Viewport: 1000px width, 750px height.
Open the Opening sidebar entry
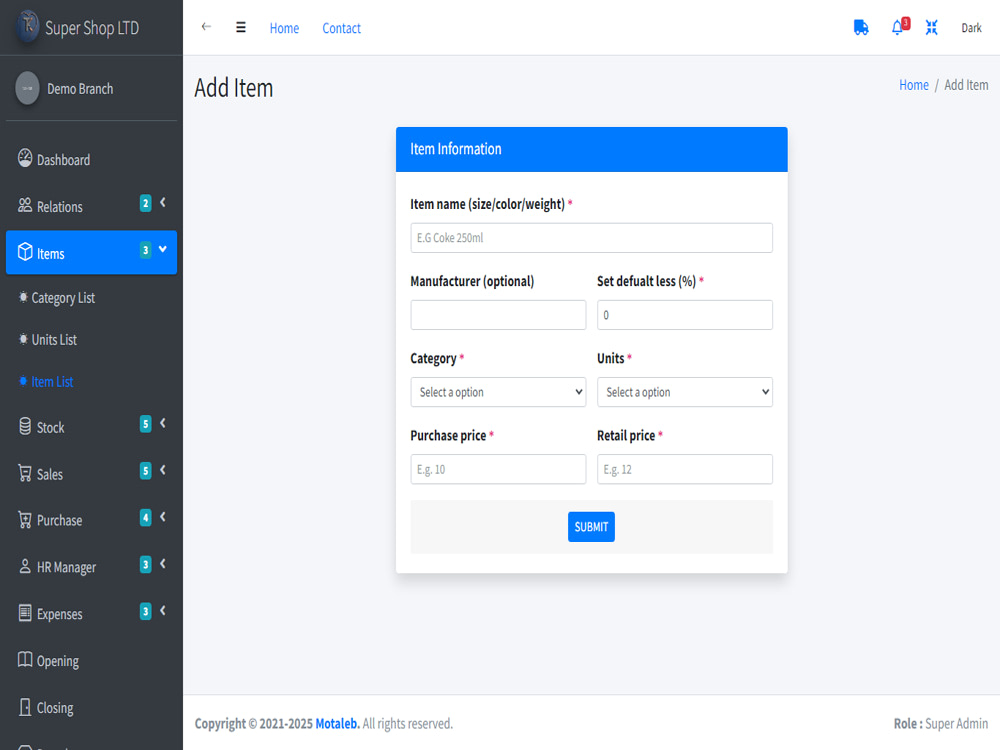click(91, 661)
